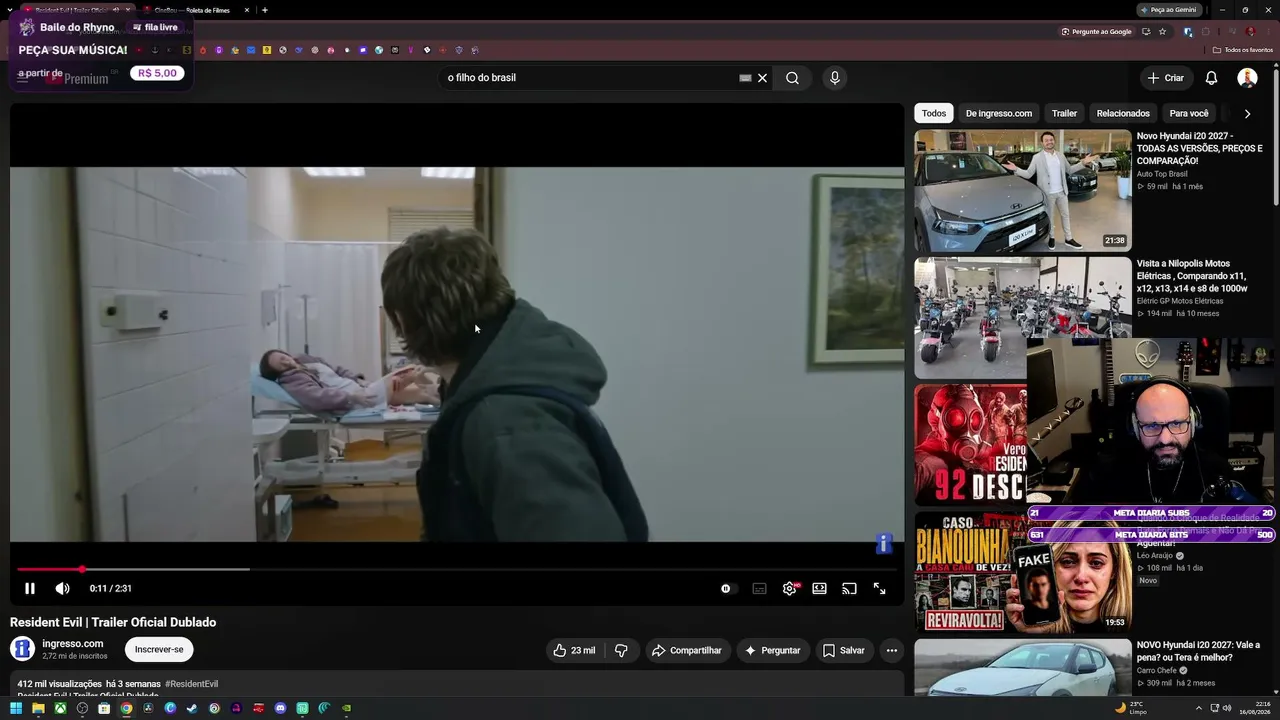
Task: Open the ingresso.com channel avatar
Action: (22, 649)
